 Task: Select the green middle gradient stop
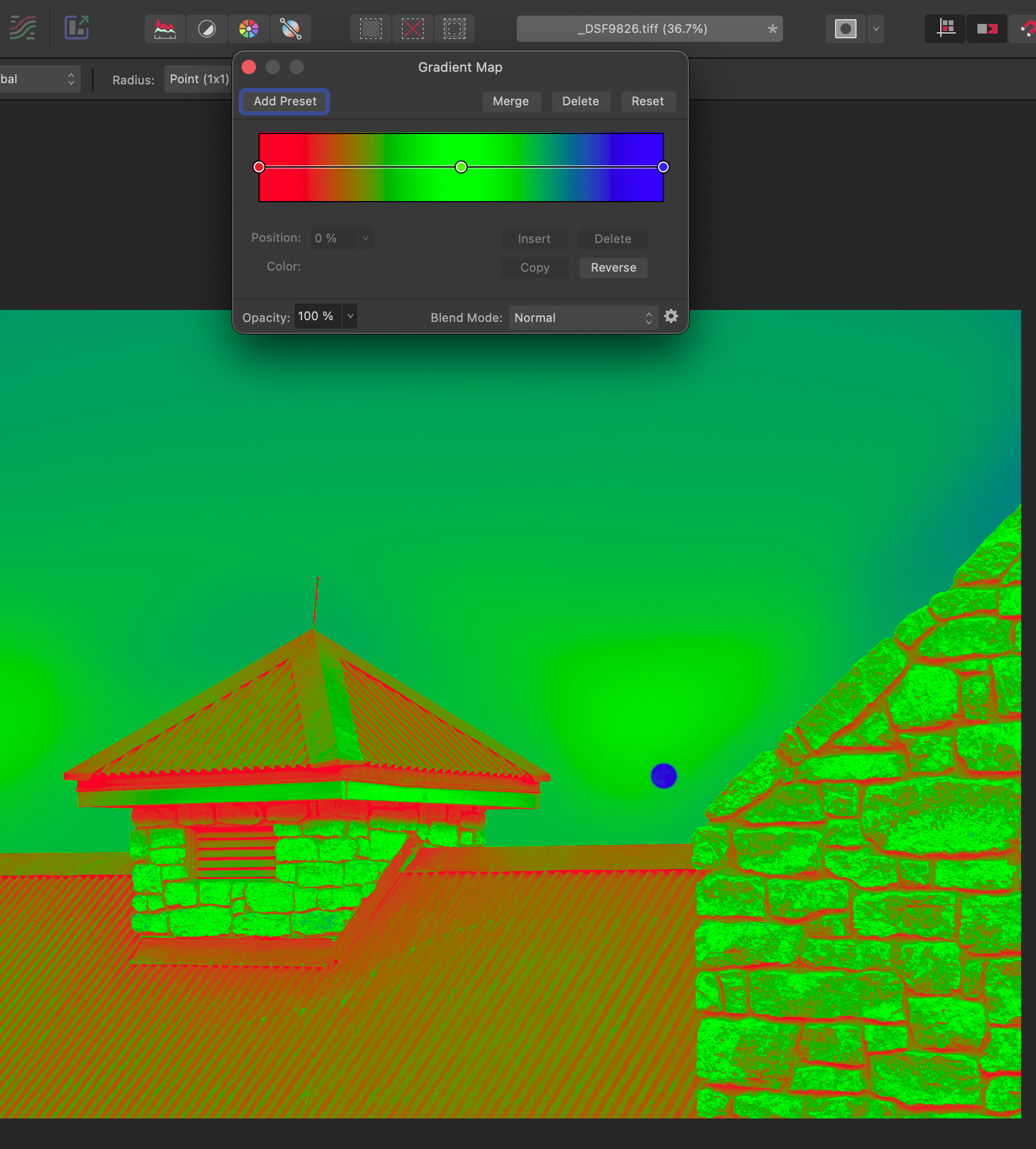(x=461, y=167)
